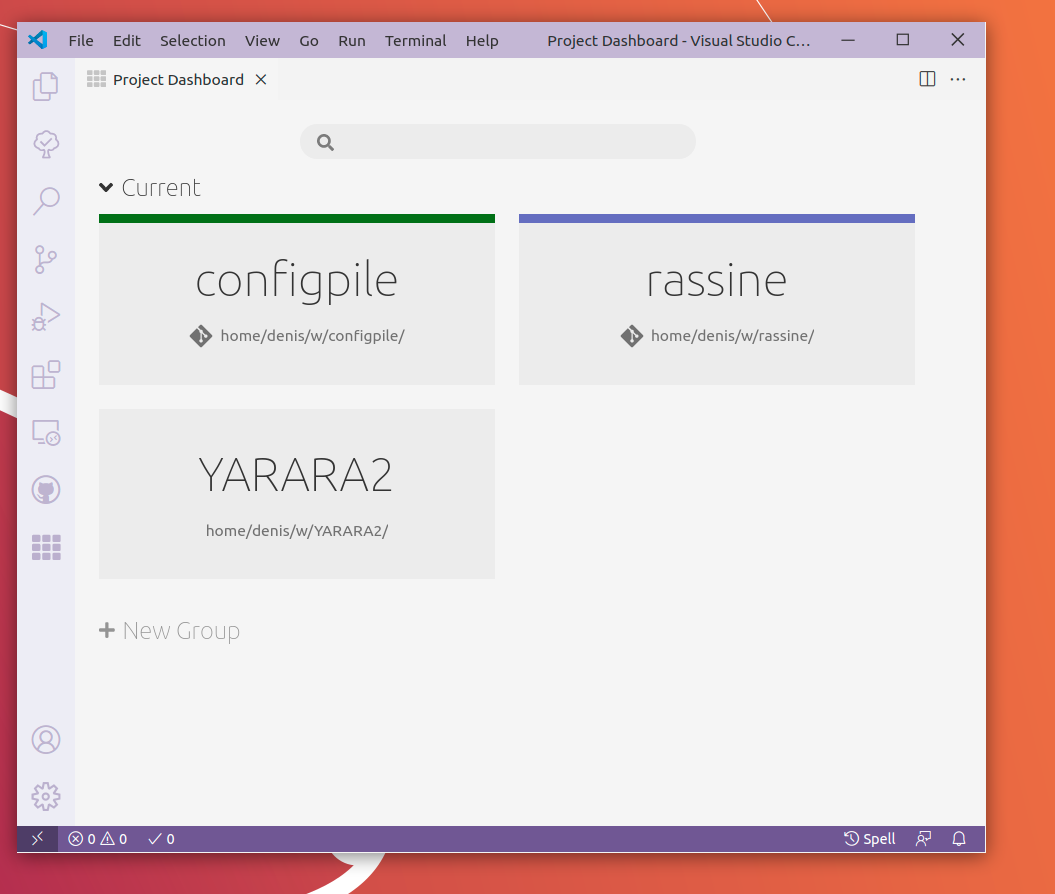Select the Project Dashboard tab
The height and width of the screenshot is (894, 1055).
[178, 79]
